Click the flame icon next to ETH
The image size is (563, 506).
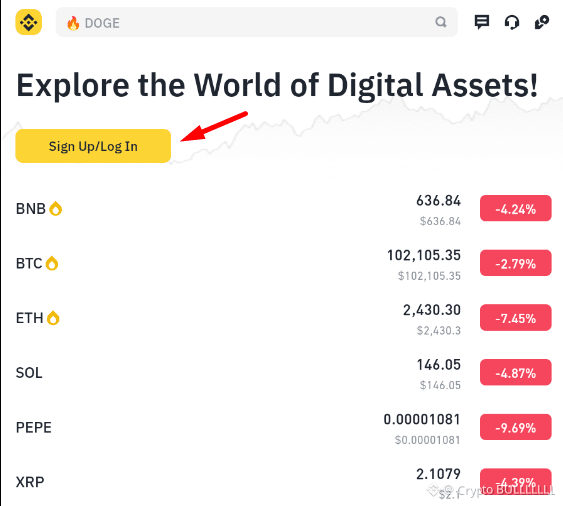click(x=53, y=318)
